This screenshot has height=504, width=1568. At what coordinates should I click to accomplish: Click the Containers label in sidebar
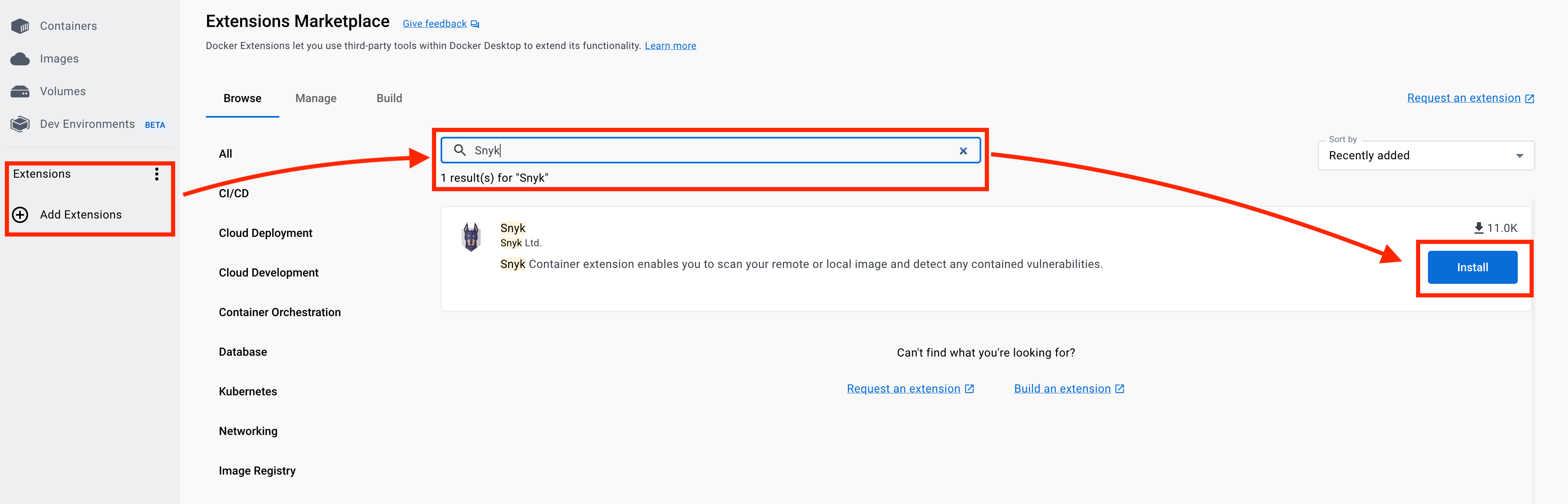click(x=68, y=26)
